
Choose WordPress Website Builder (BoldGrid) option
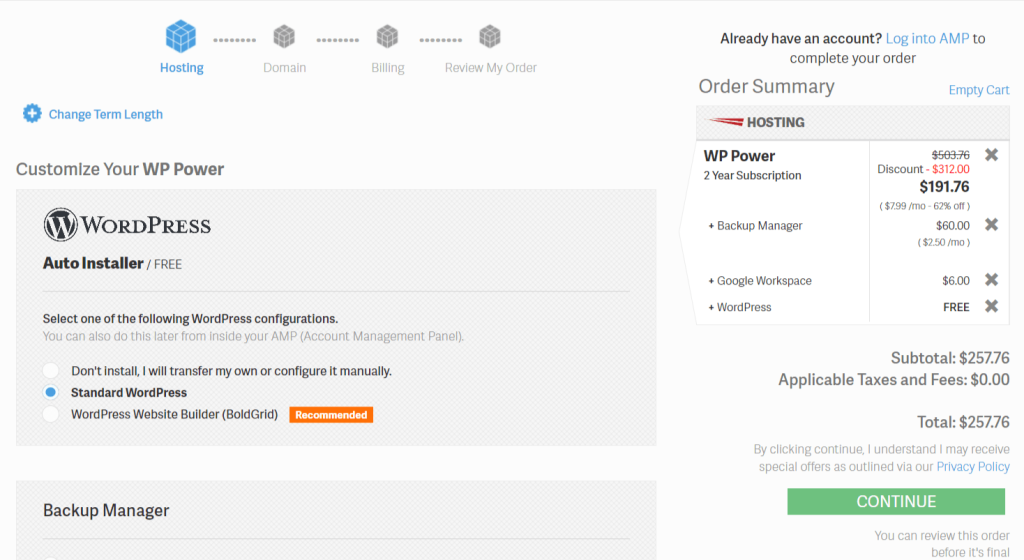50,414
